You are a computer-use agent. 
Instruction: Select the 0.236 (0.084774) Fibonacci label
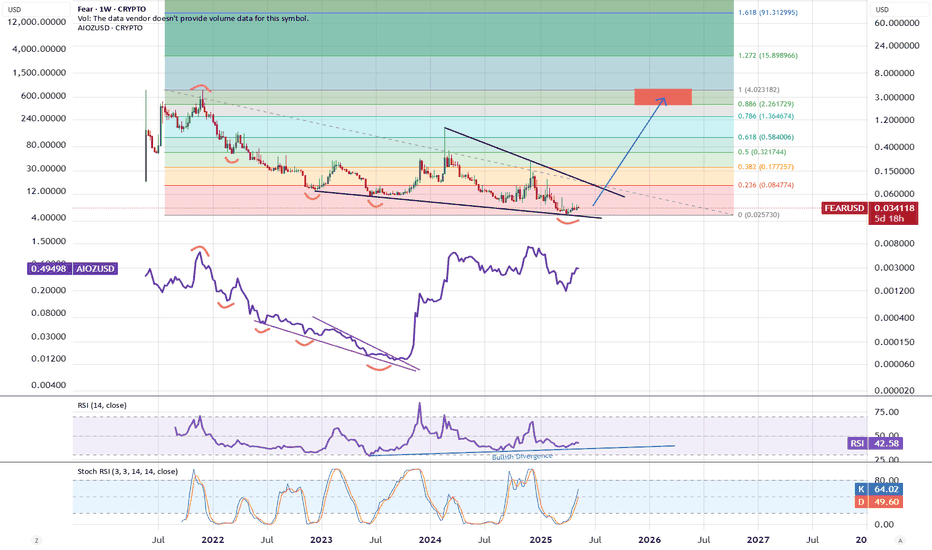[x=766, y=185]
